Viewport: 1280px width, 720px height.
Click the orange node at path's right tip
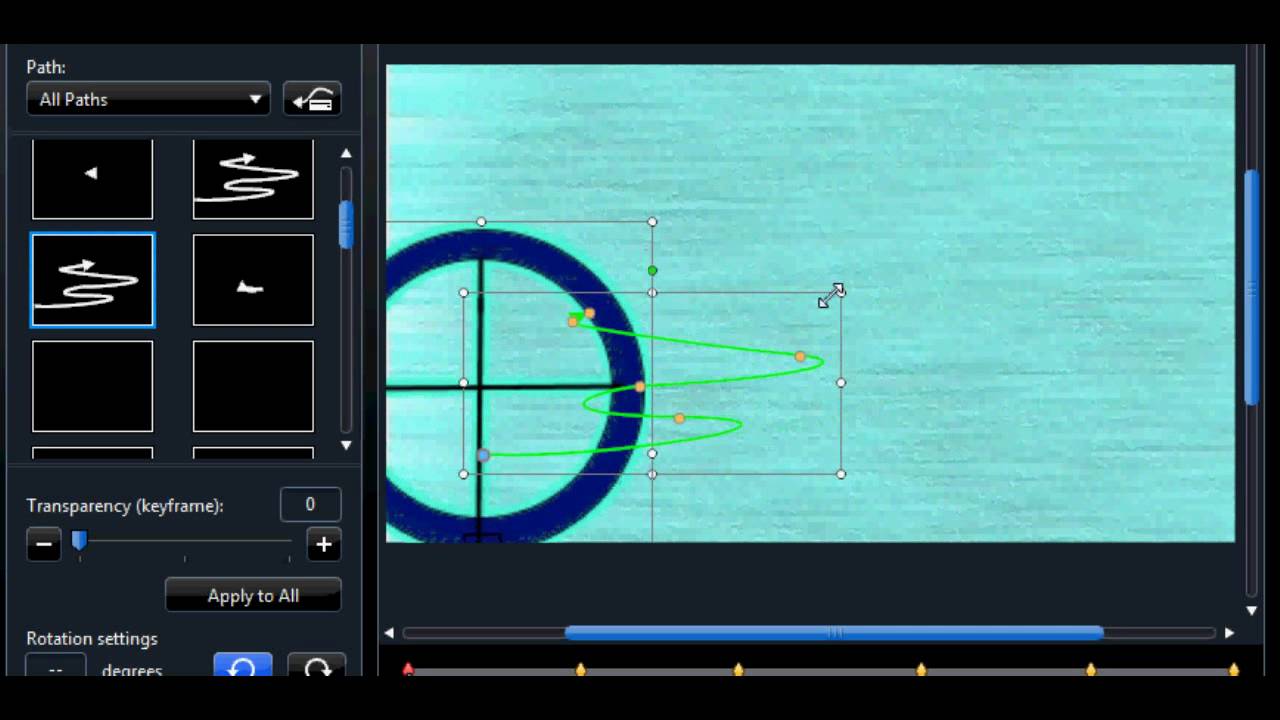click(x=800, y=356)
